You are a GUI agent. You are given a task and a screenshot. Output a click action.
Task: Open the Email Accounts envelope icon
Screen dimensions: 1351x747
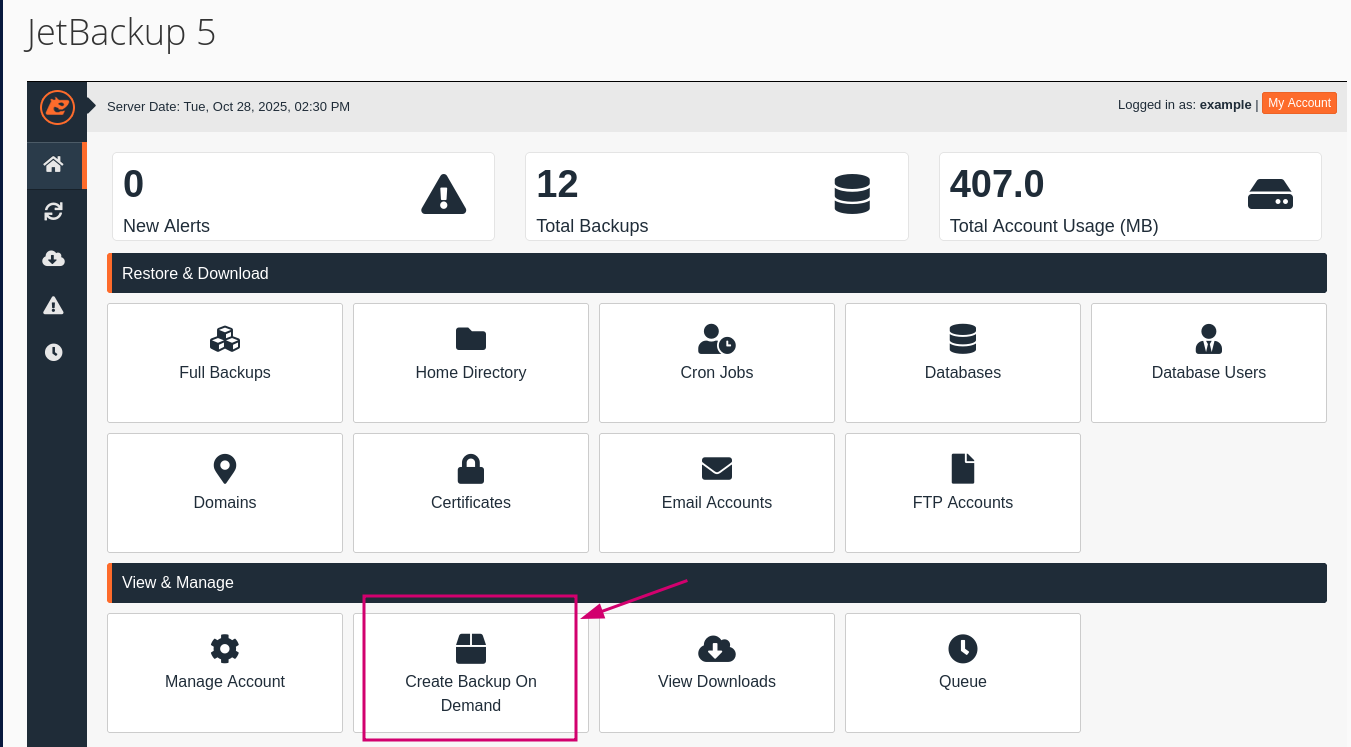[x=716, y=469]
